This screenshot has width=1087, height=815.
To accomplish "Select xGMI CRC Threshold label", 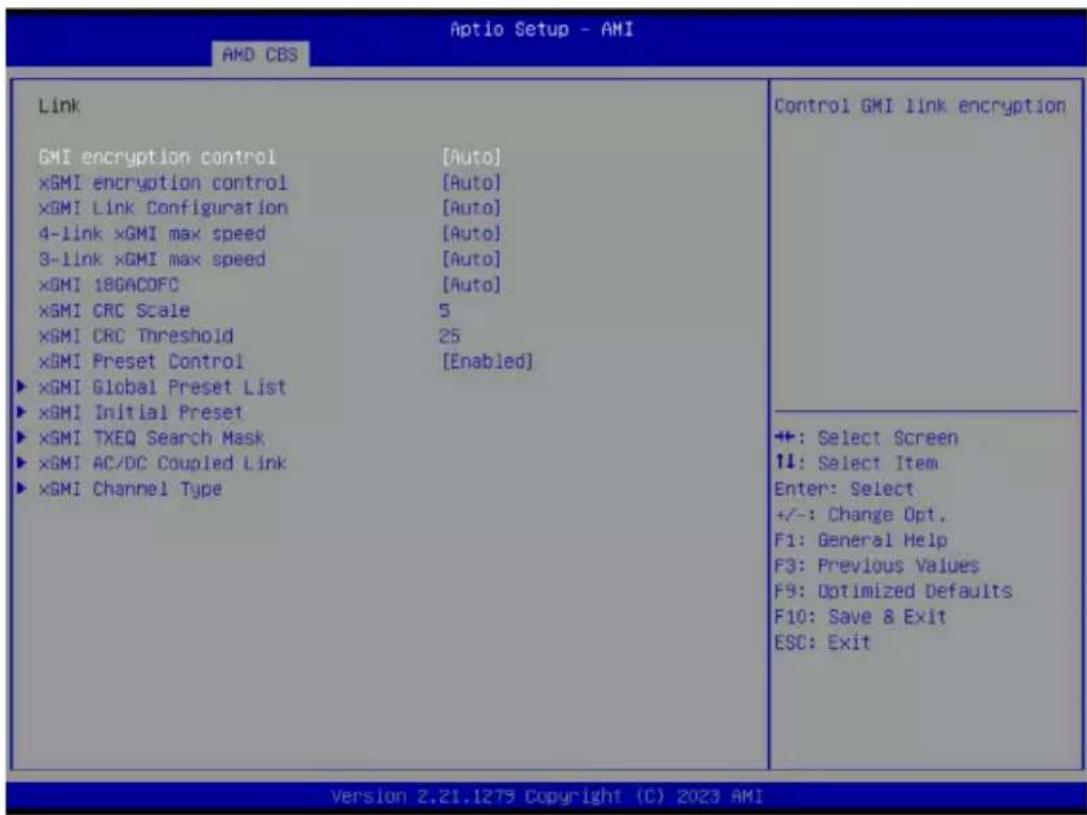I will tap(136, 336).
